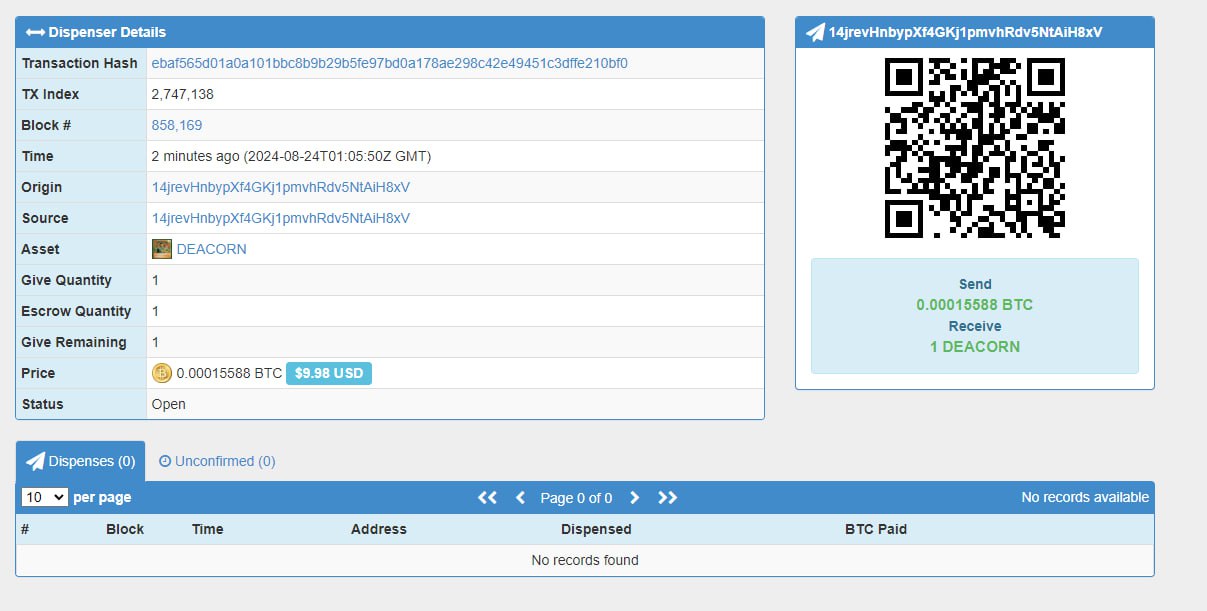
Task: Open the Source address link
Action: coord(281,218)
